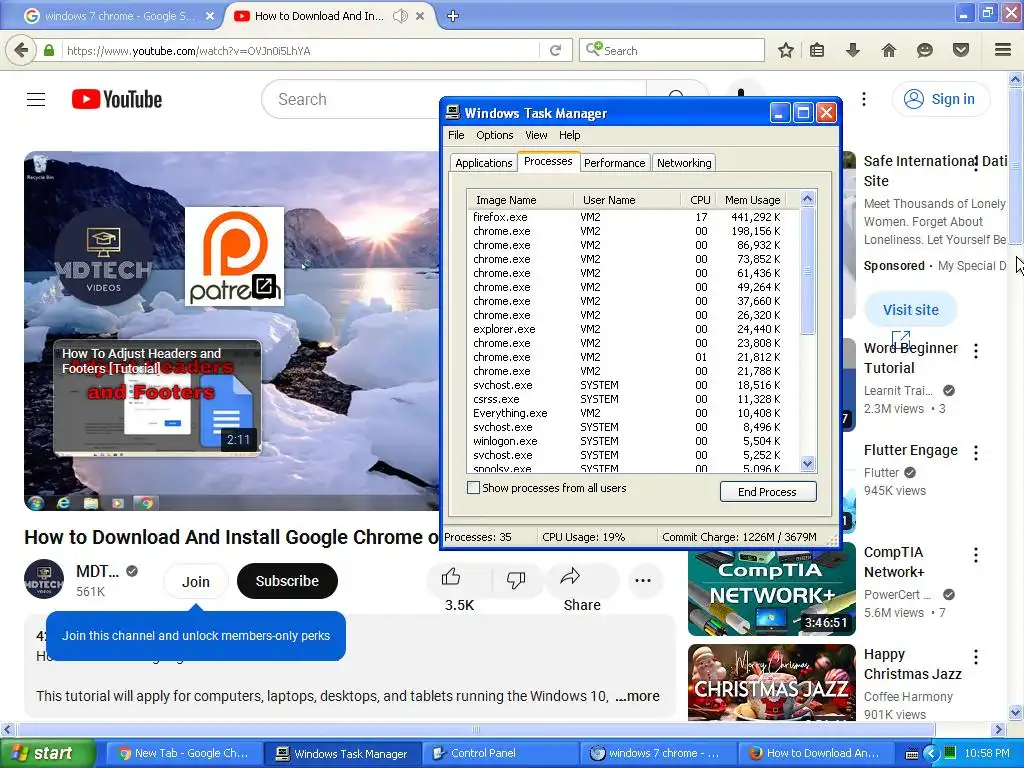Image resolution: width=1024 pixels, height=768 pixels.
Task: Show bookmarks list icon in Firefox toolbar
Action: coord(817,50)
